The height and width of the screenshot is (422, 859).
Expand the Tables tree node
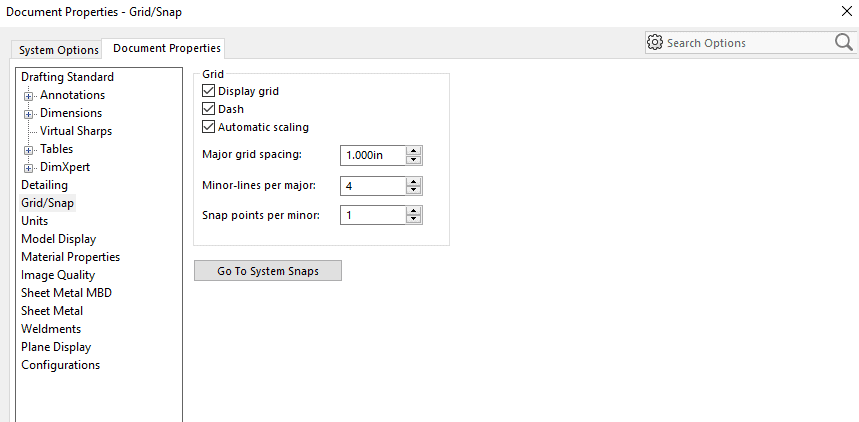29,150
